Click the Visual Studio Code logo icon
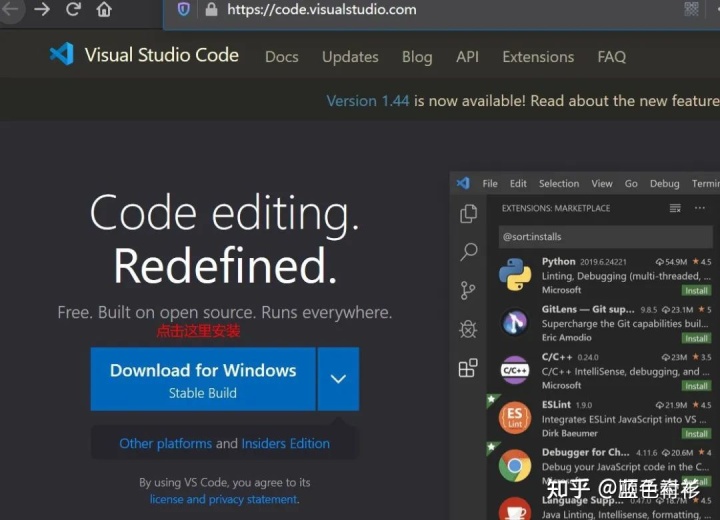Screen dimensions: 720x520 (62, 54)
